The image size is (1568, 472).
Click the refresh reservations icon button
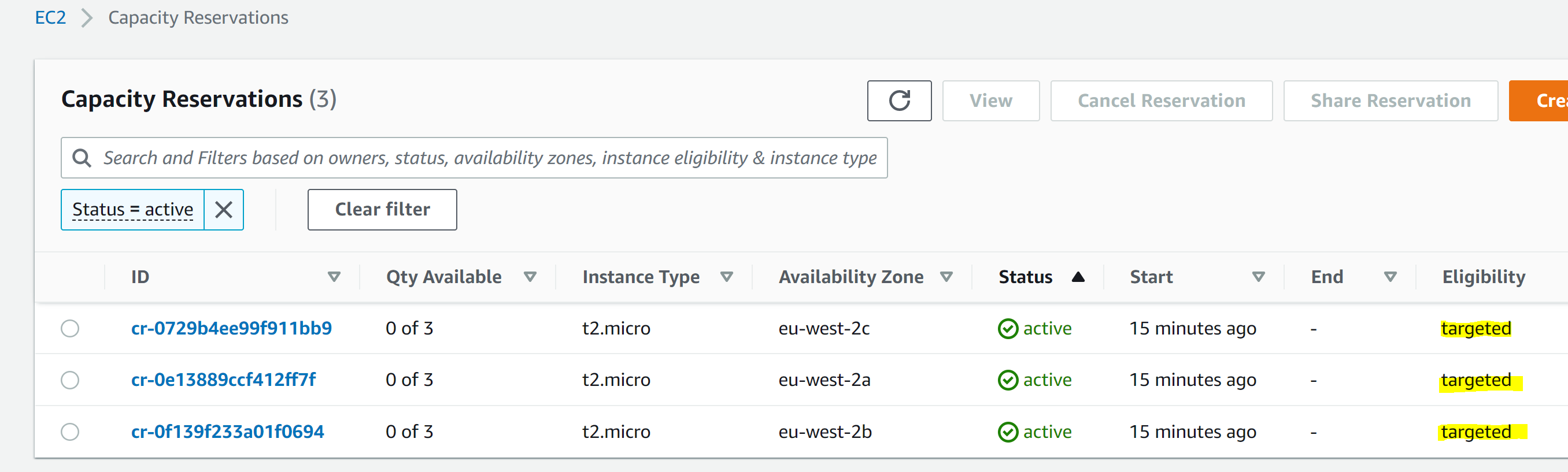click(898, 101)
